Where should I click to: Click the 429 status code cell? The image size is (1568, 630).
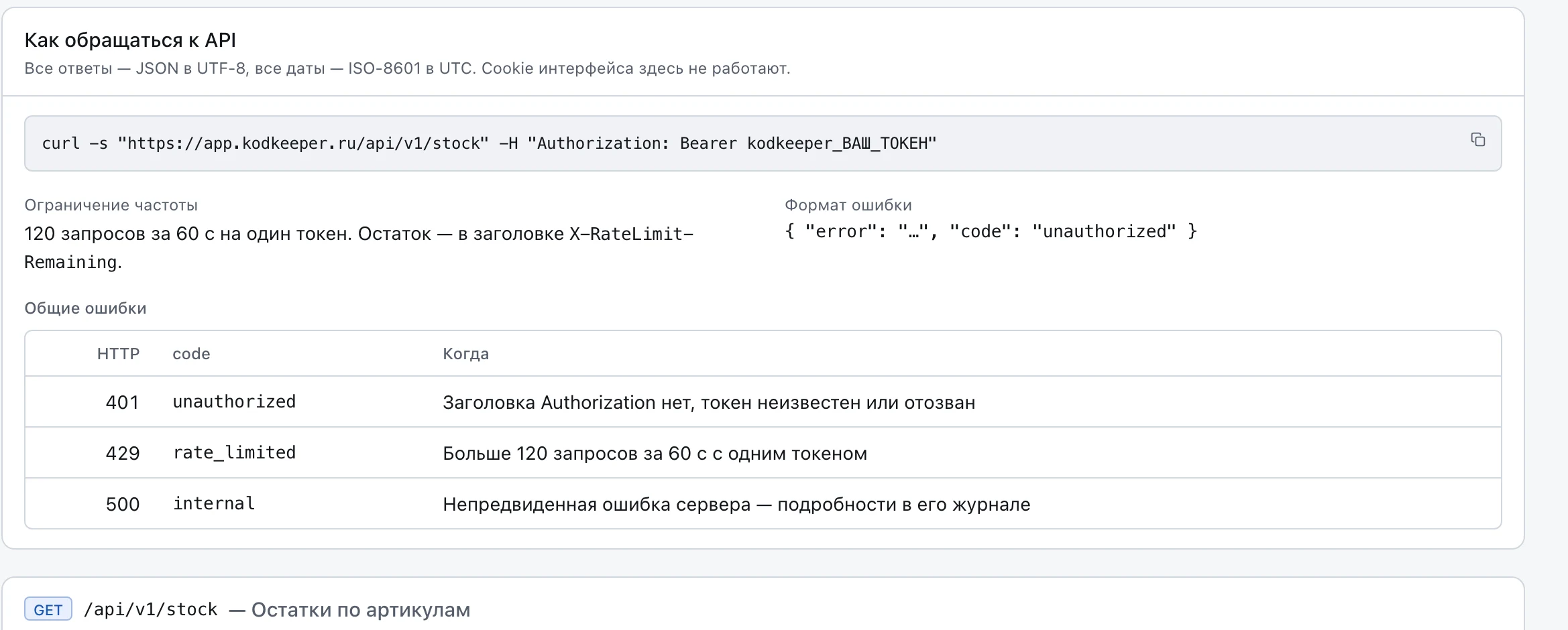(x=122, y=453)
